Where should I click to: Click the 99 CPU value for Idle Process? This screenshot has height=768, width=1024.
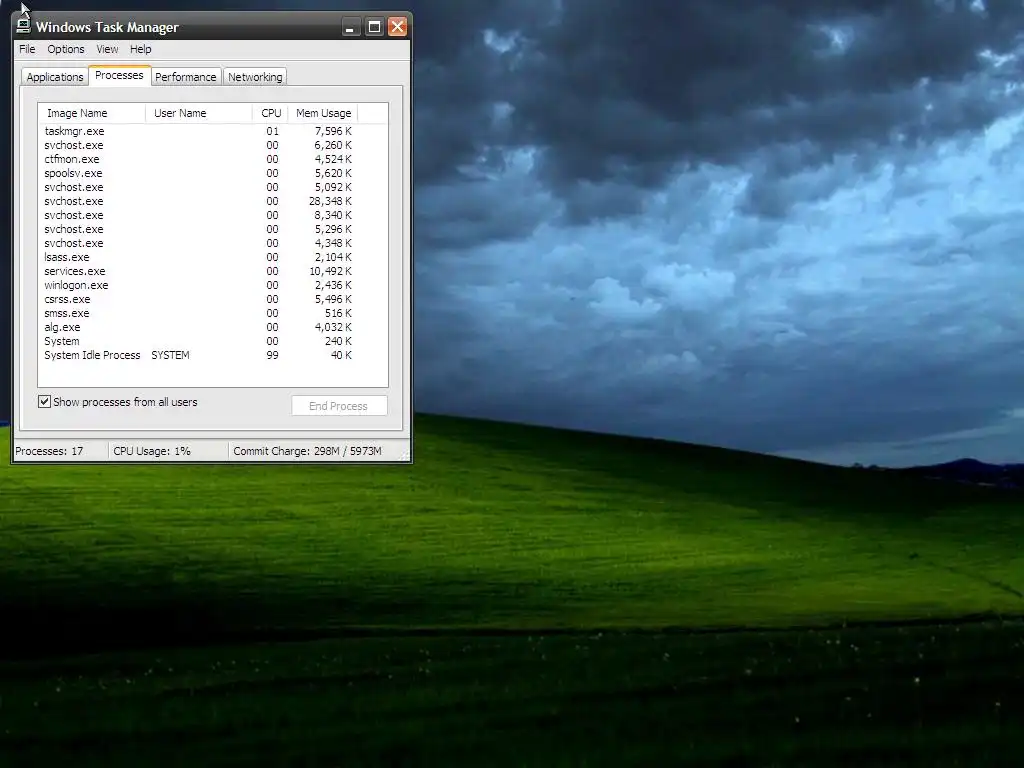pyautogui.click(x=272, y=355)
